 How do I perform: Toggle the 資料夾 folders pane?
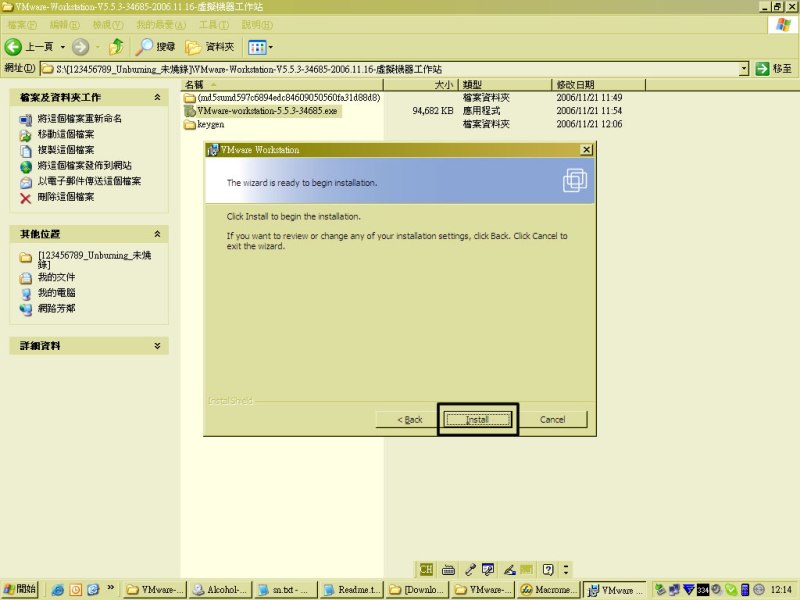coord(210,47)
